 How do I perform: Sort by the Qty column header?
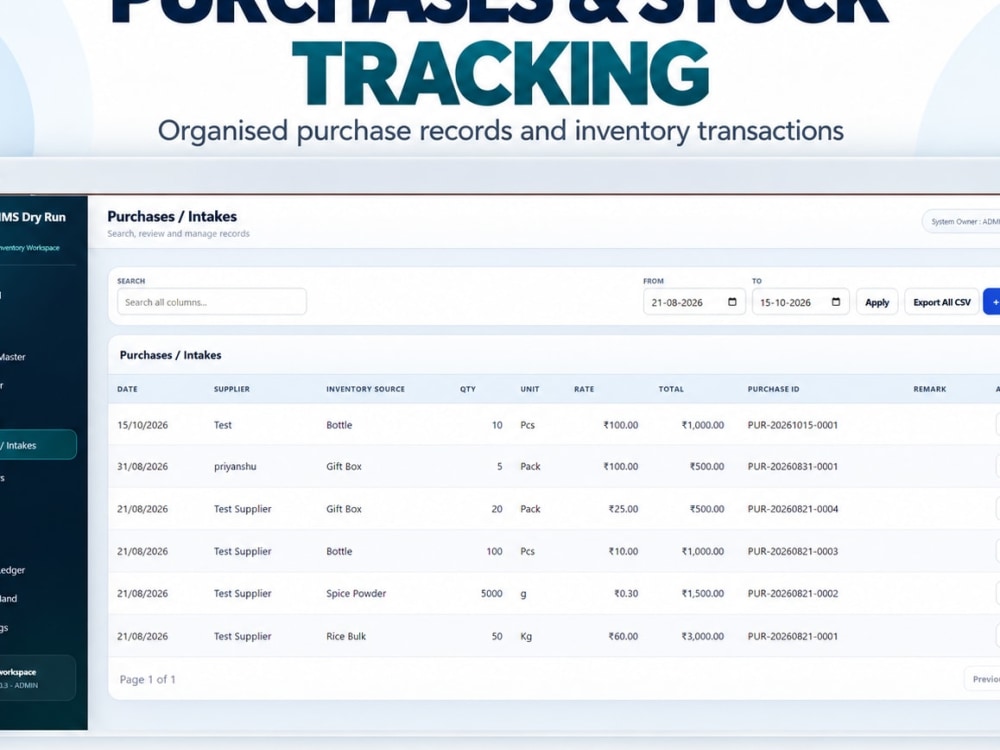468,389
